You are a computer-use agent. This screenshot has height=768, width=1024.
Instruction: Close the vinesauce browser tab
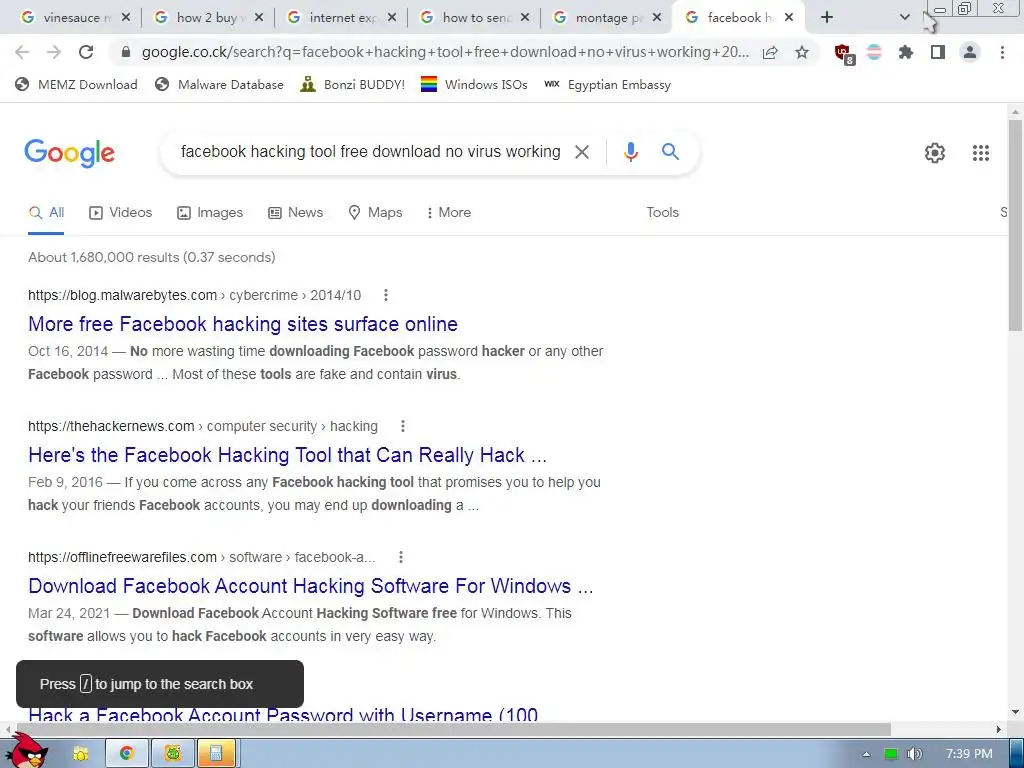click(126, 18)
